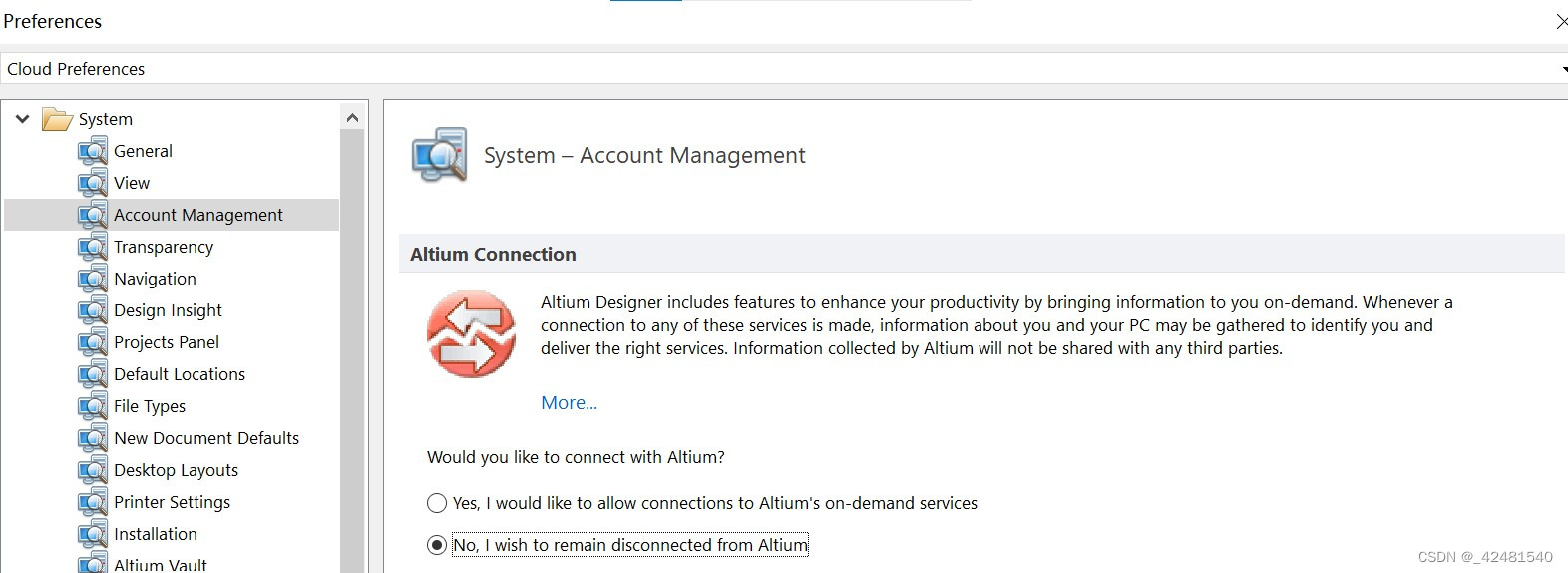Click the Printer Settings page icon
The width and height of the screenshot is (1568, 573).
tap(92, 503)
